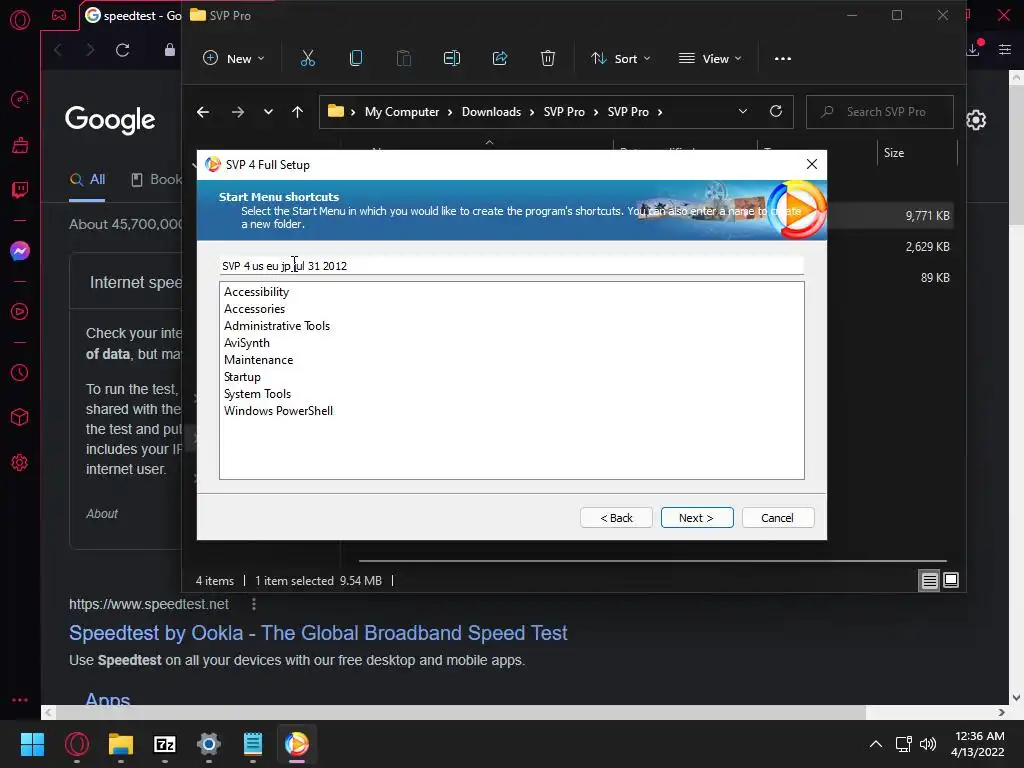
Task: Reload the page in Opera browser
Action: (x=123, y=50)
